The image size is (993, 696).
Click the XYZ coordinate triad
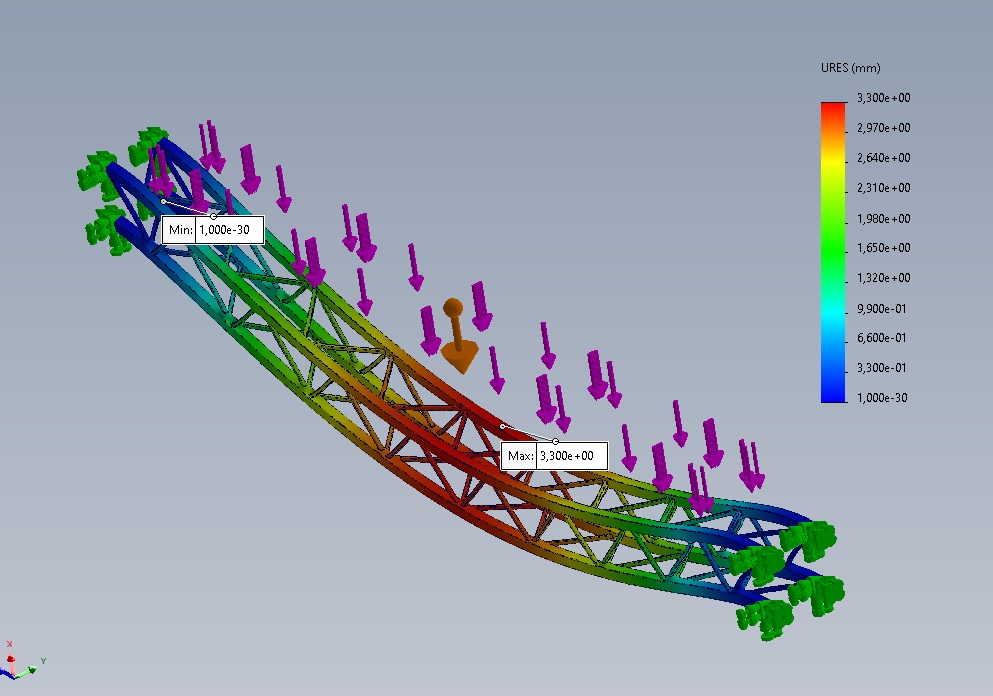22,662
